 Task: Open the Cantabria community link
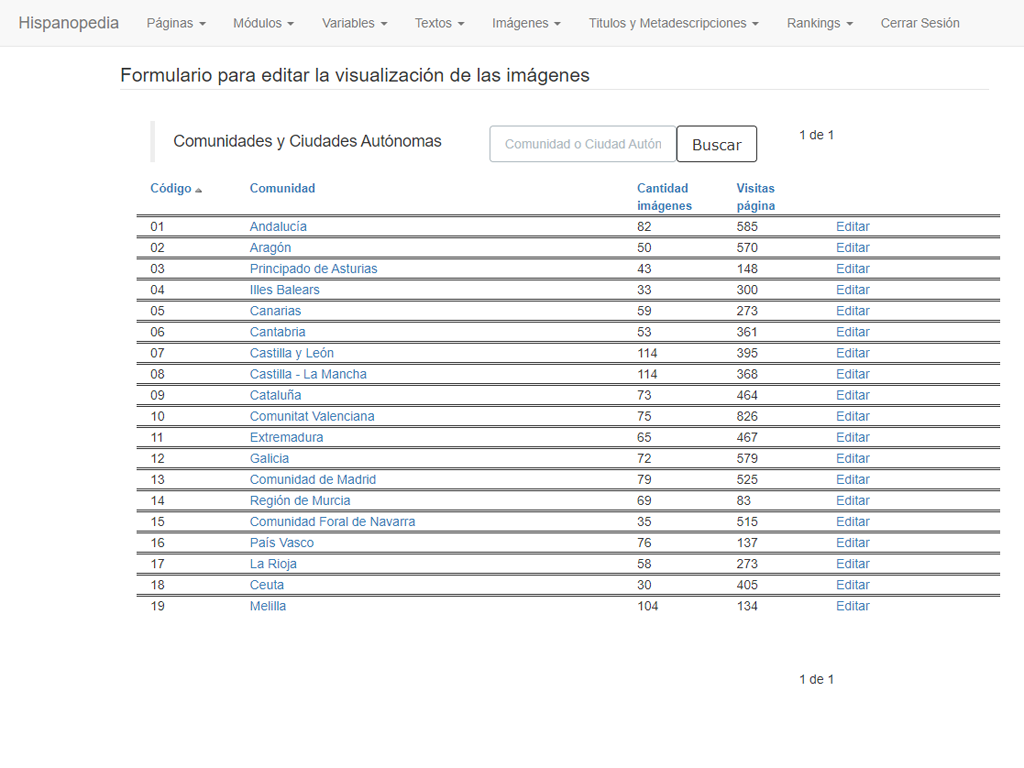pyautogui.click(x=278, y=332)
